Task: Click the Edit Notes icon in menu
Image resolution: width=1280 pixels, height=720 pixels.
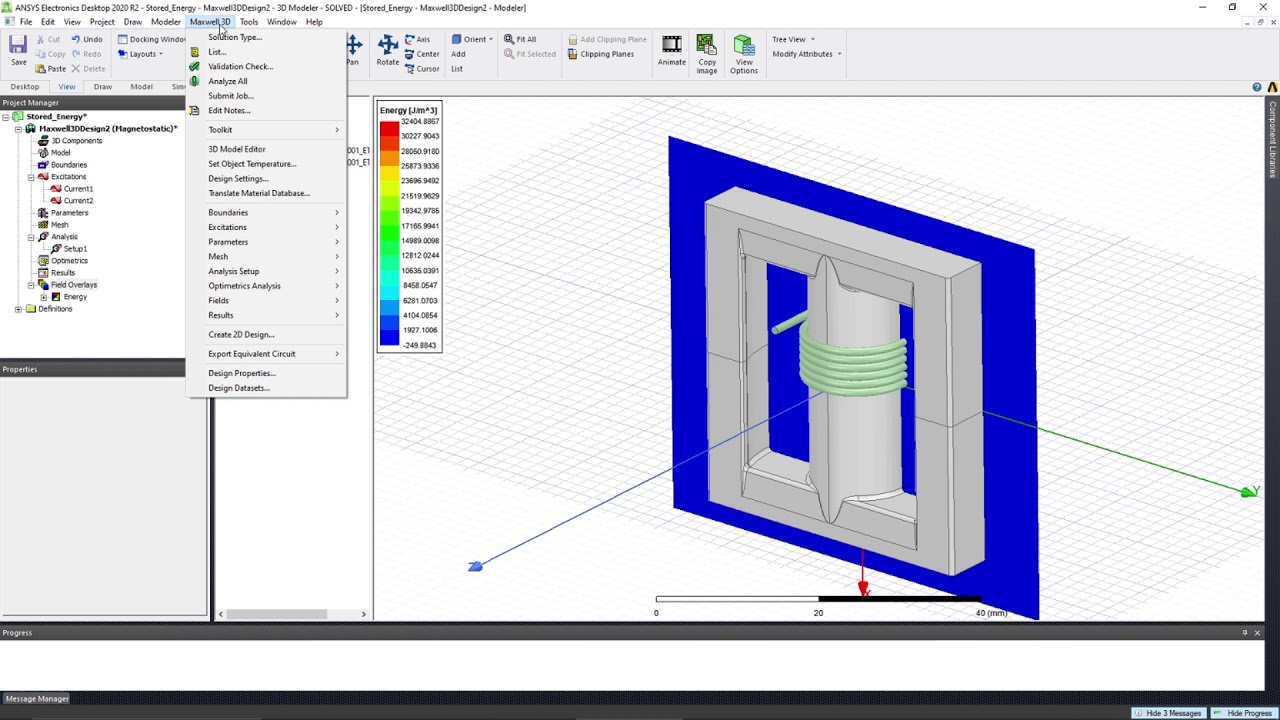Action: tap(195, 110)
